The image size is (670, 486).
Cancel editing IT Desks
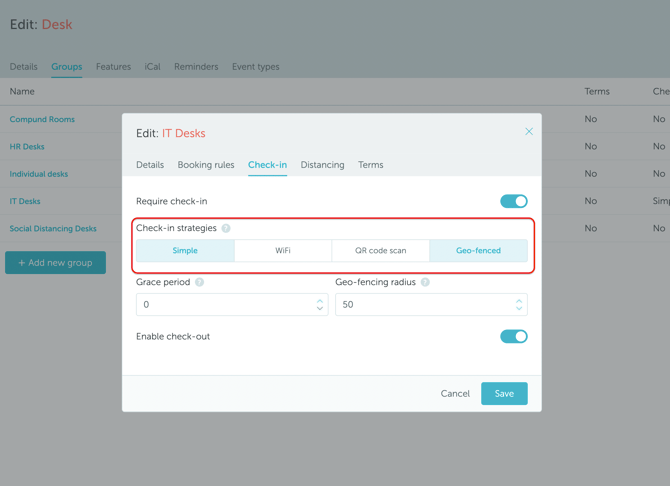coord(455,394)
